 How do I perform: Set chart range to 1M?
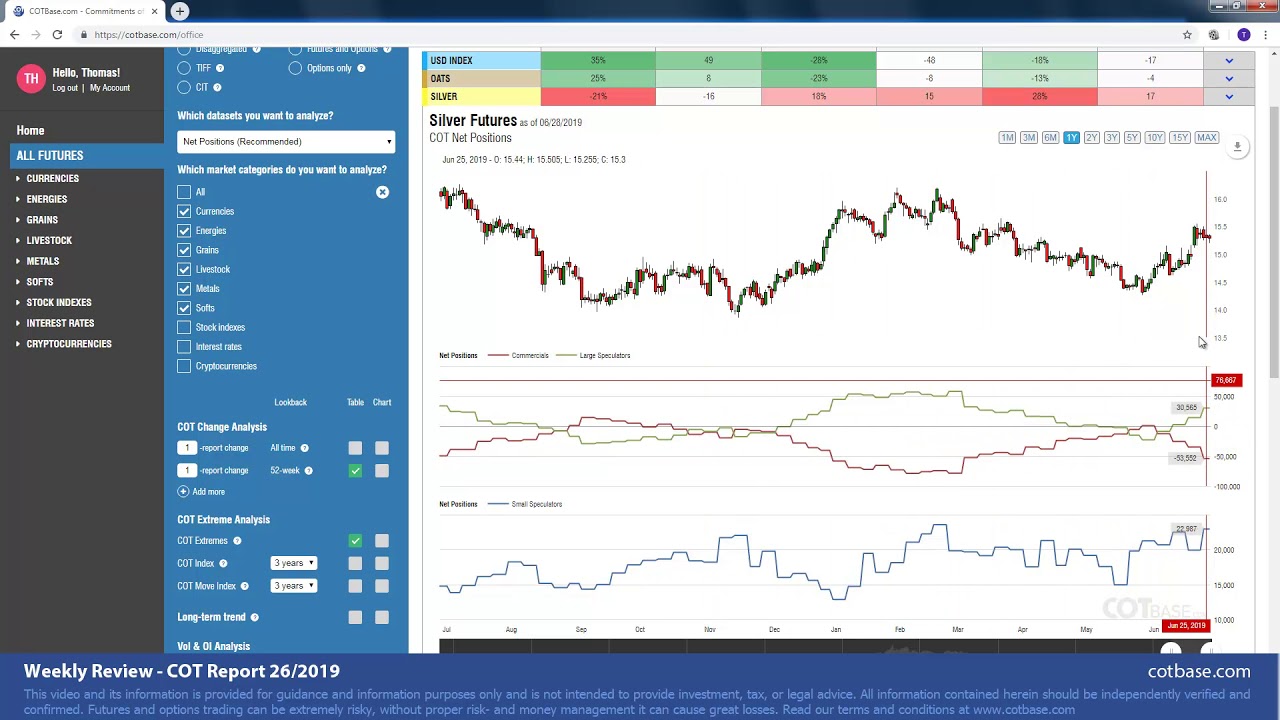1007,137
